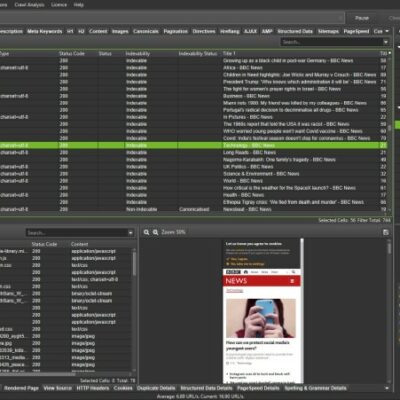Image resolution: width=400 pixels, height=400 pixels.
Task: Open the Spelling & Grammar Details tab
Action: pos(315,388)
